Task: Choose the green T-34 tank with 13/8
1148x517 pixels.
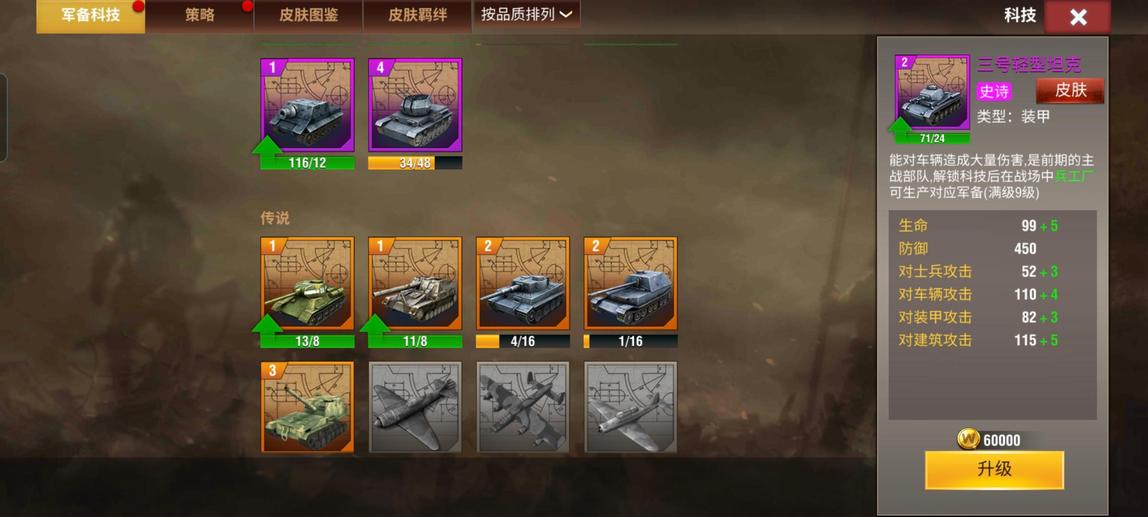Action: pos(308,283)
